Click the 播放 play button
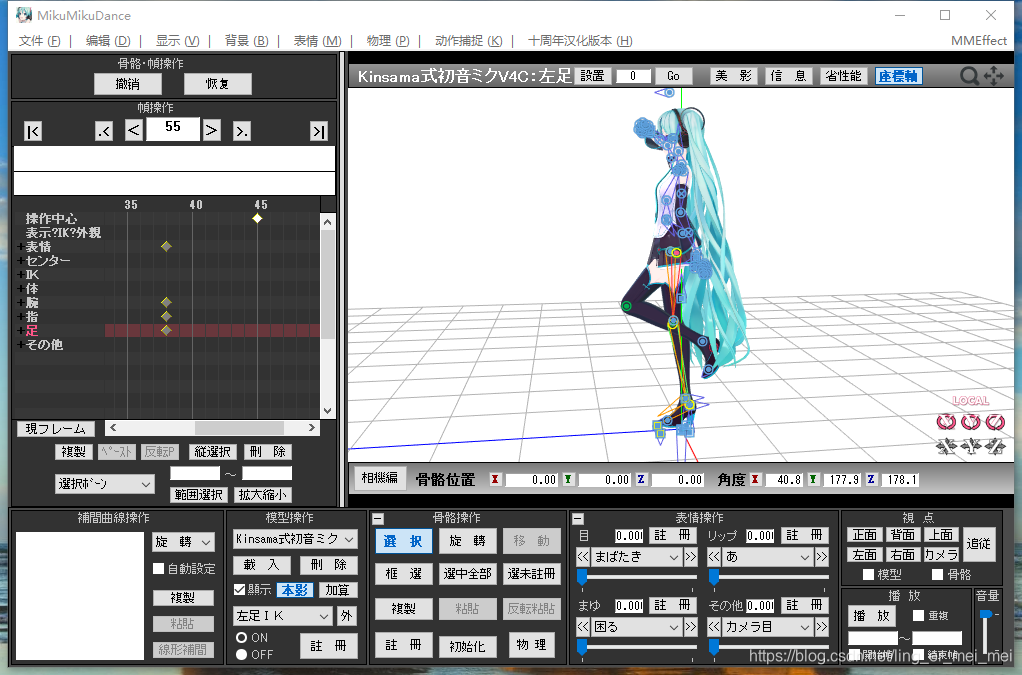This screenshot has height=675, width=1022. (871, 616)
